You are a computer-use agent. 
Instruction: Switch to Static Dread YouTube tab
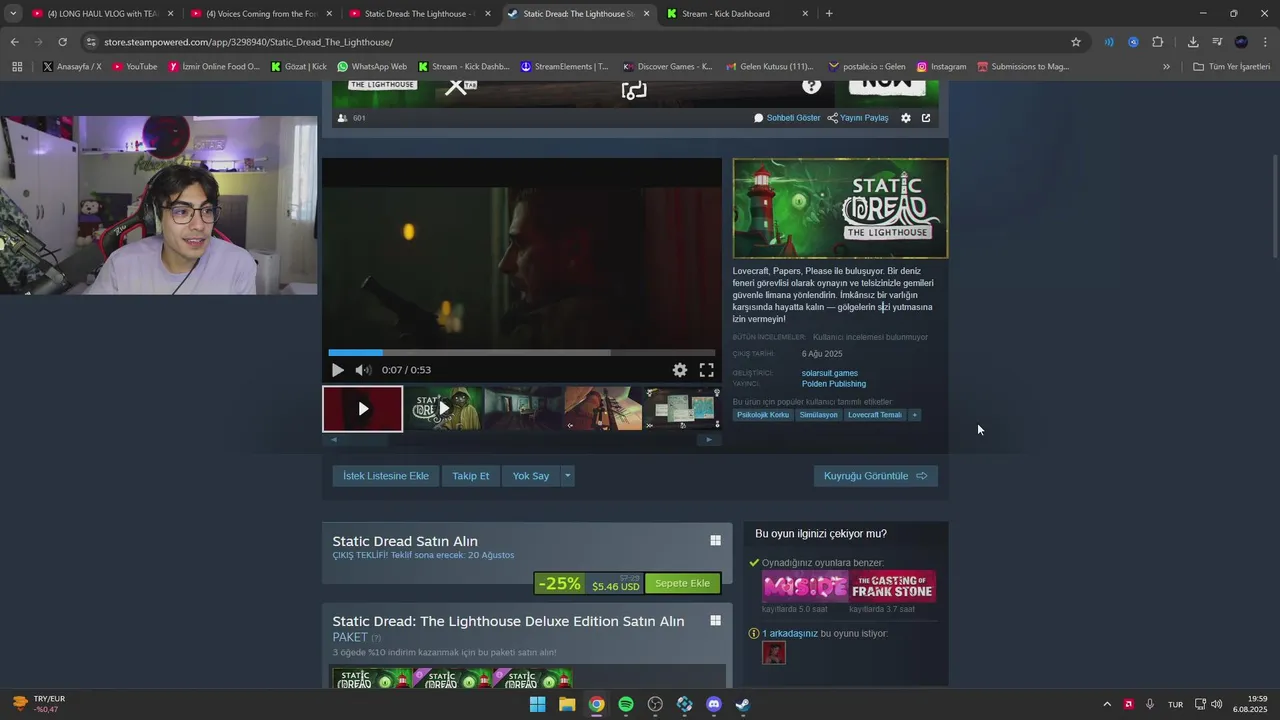coord(420,14)
